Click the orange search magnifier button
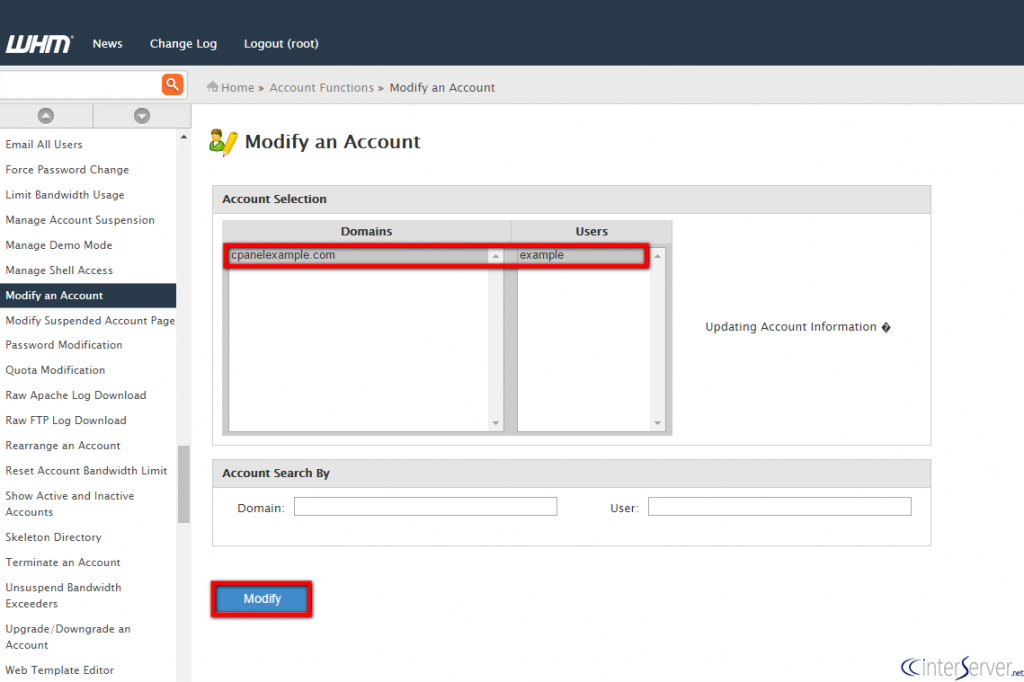 pos(172,84)
